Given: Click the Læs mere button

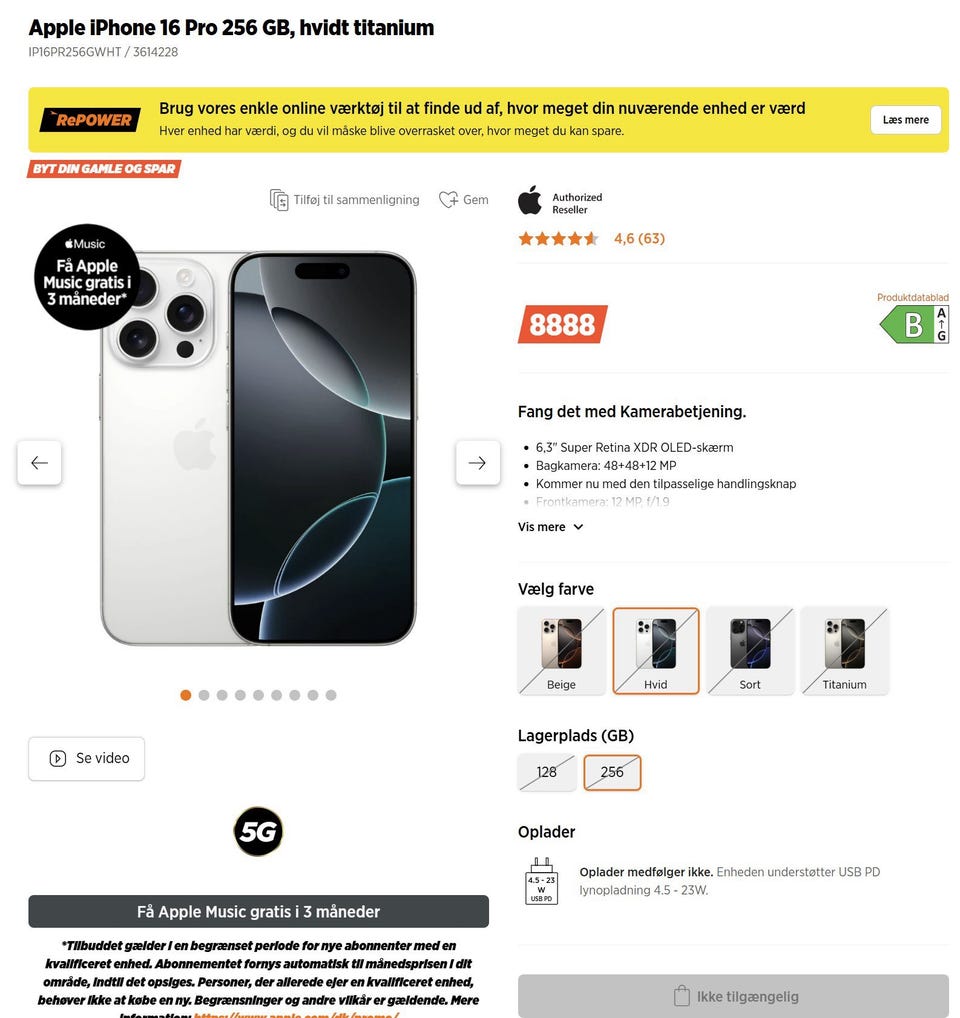Looking at the screenshot, I should [x=905, y=120].
